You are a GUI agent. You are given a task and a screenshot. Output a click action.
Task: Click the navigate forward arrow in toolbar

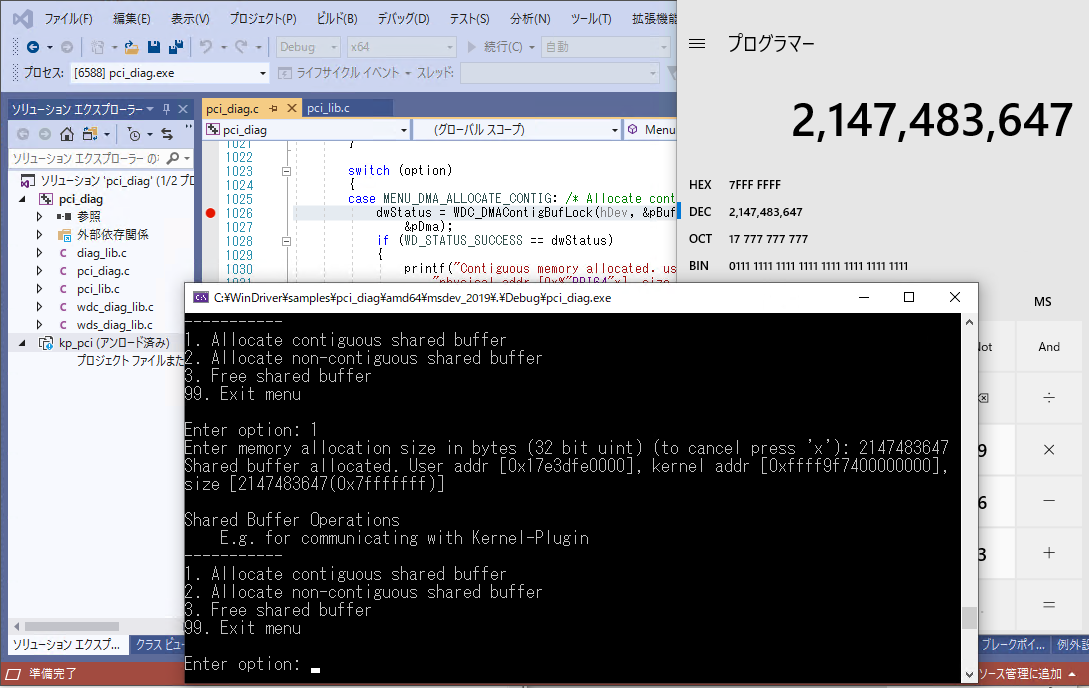point(67,47)
